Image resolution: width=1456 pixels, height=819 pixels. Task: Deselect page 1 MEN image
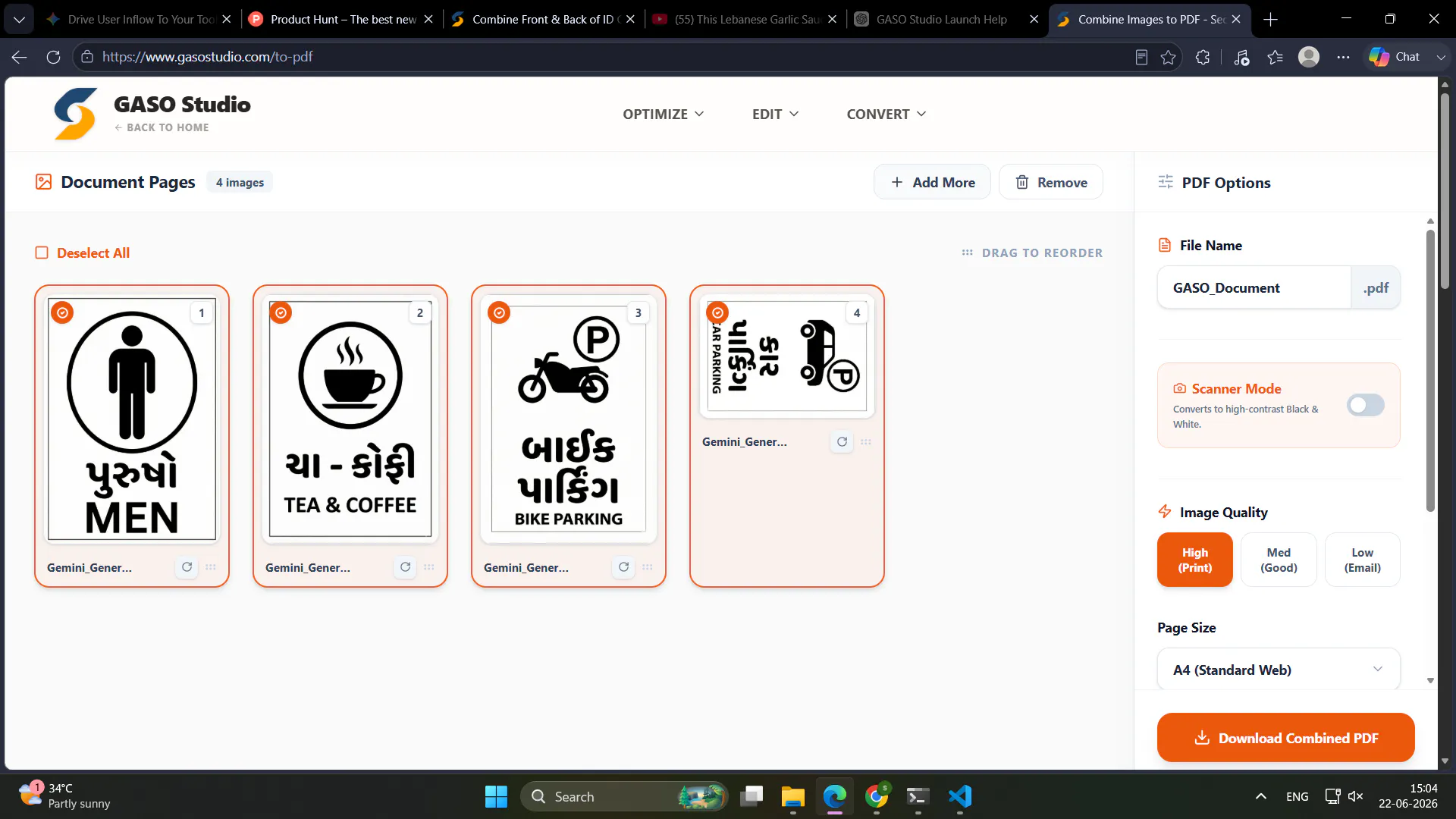click(62, 312)
